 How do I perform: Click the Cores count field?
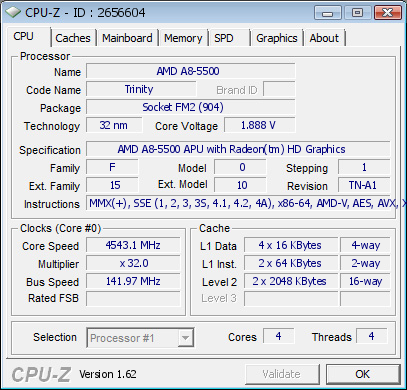click(279, 336)
